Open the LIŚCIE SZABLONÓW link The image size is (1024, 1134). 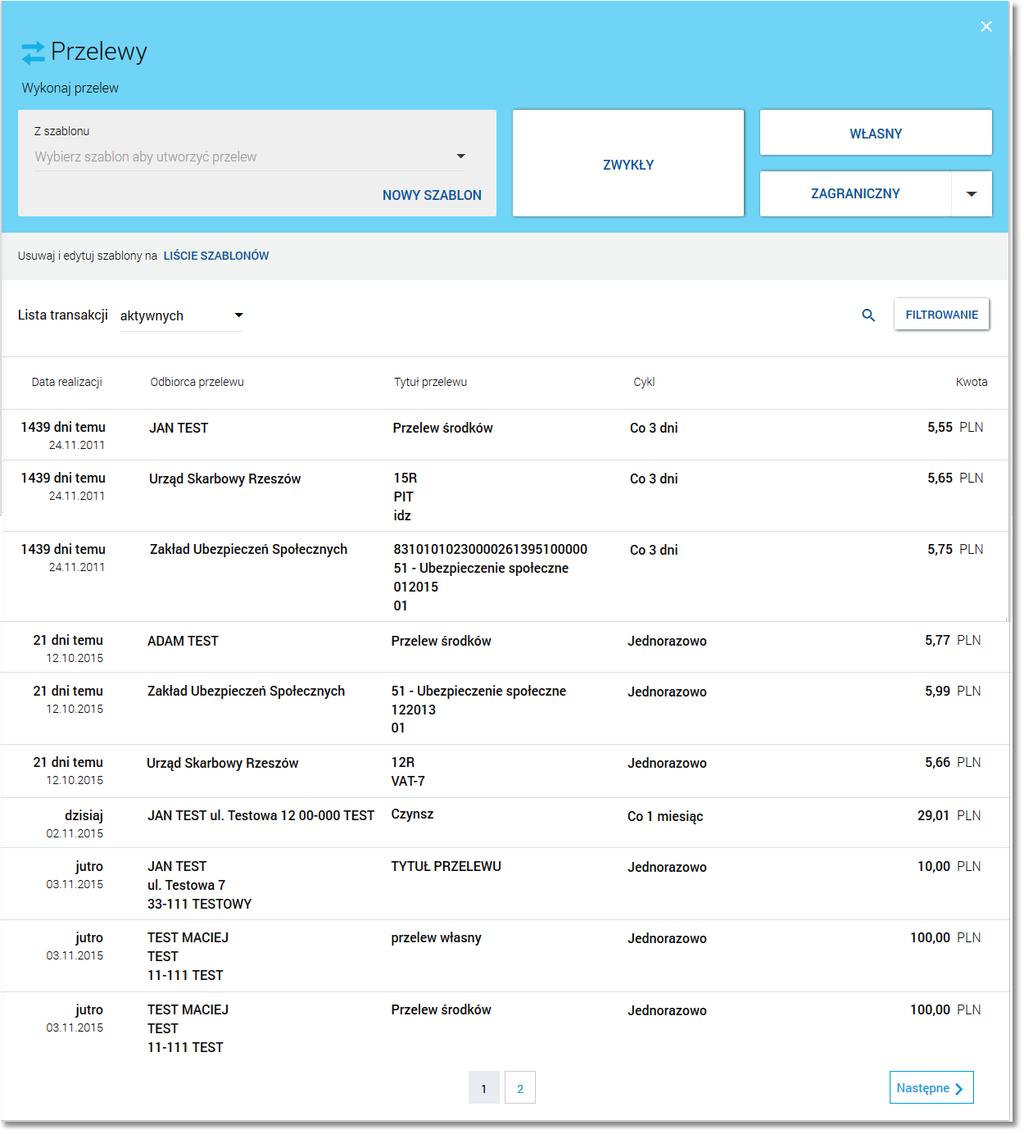point(216,256)
